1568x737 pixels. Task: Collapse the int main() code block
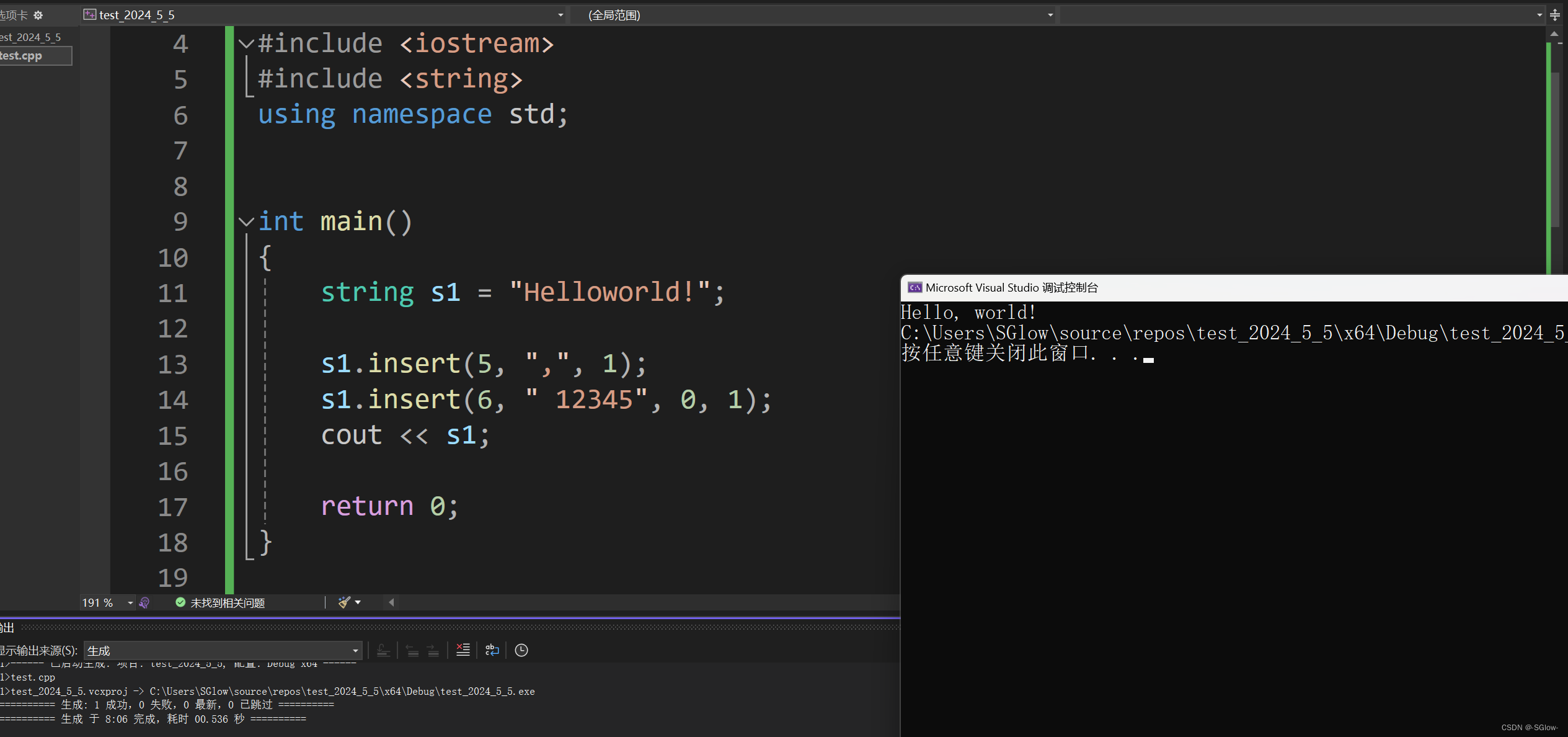[x=246, y=221]
